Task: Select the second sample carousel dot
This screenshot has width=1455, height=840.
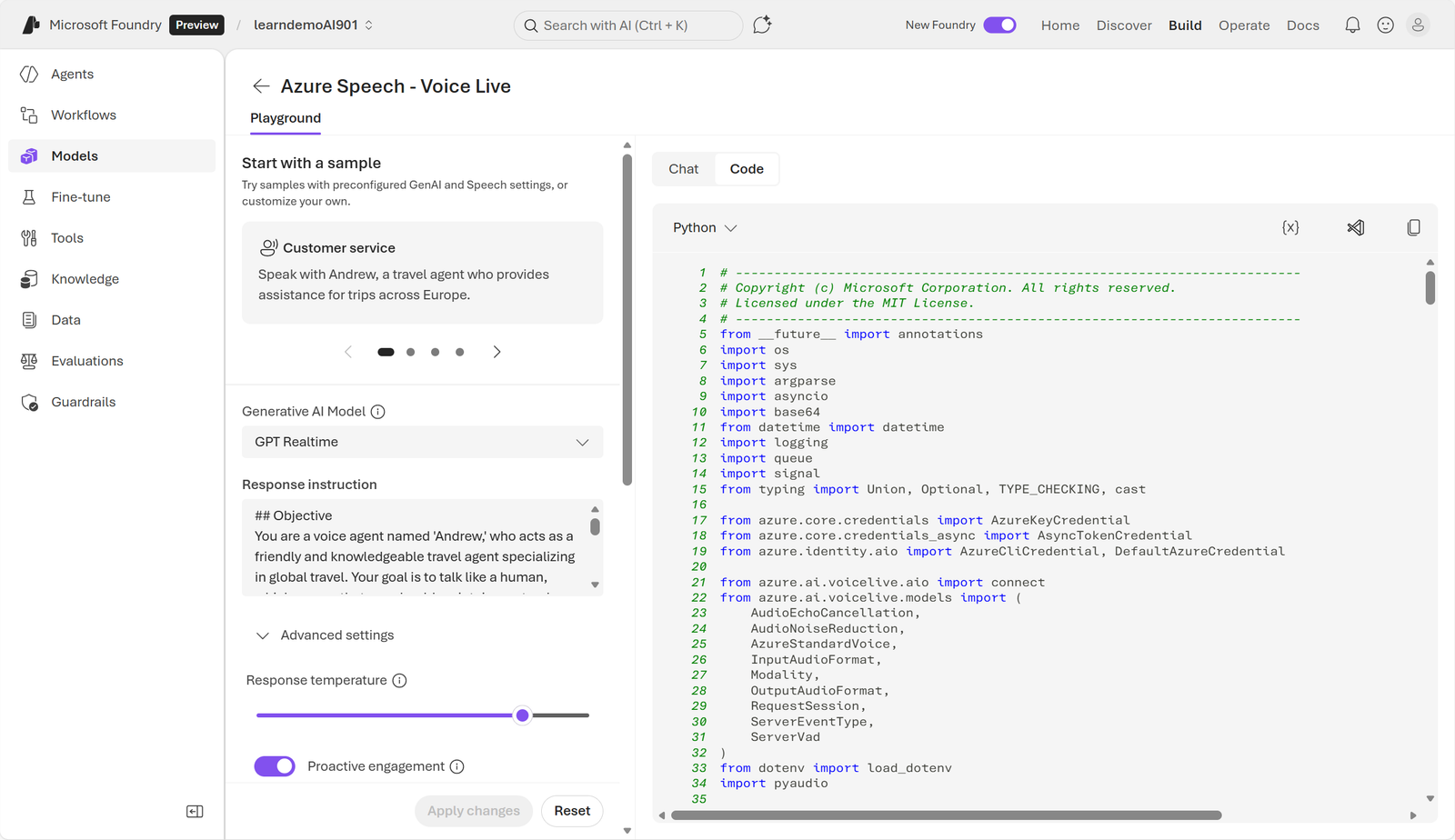Action: (411, 352)
